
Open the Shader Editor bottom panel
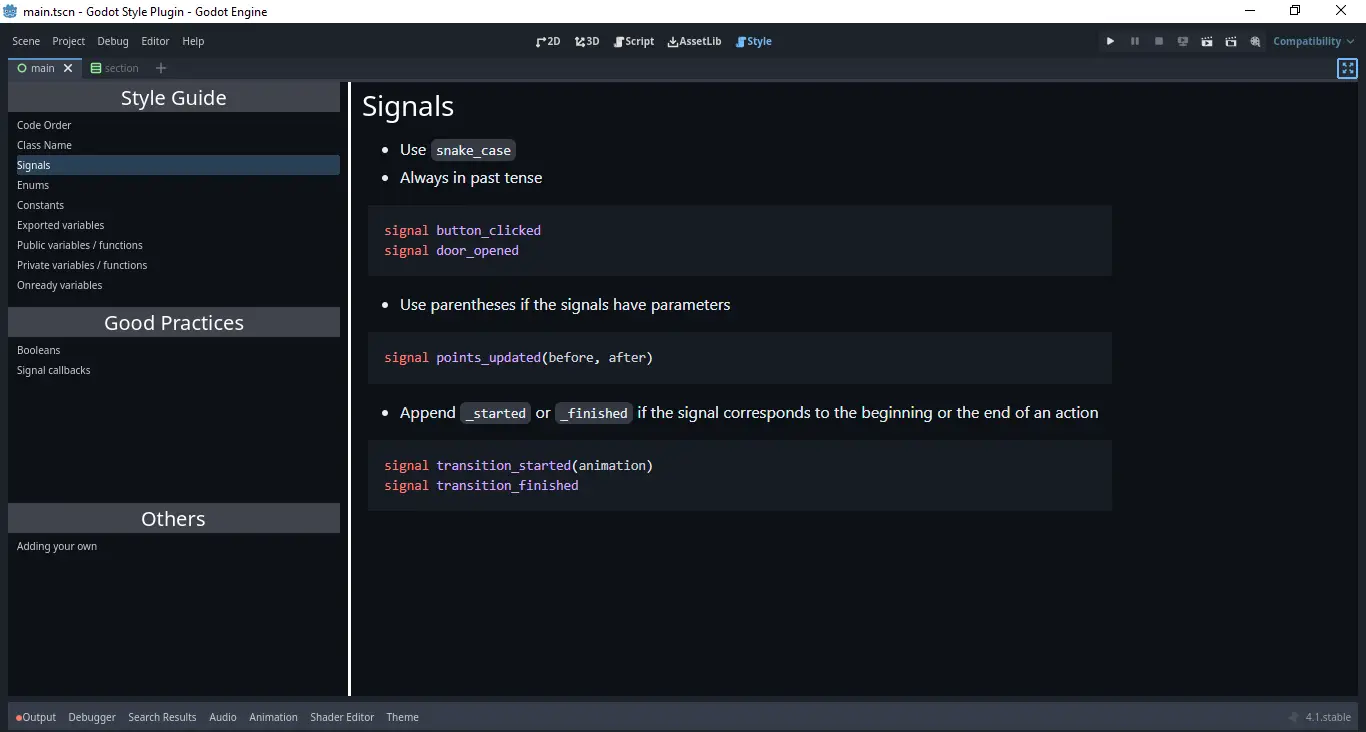[x=342, y=717]
